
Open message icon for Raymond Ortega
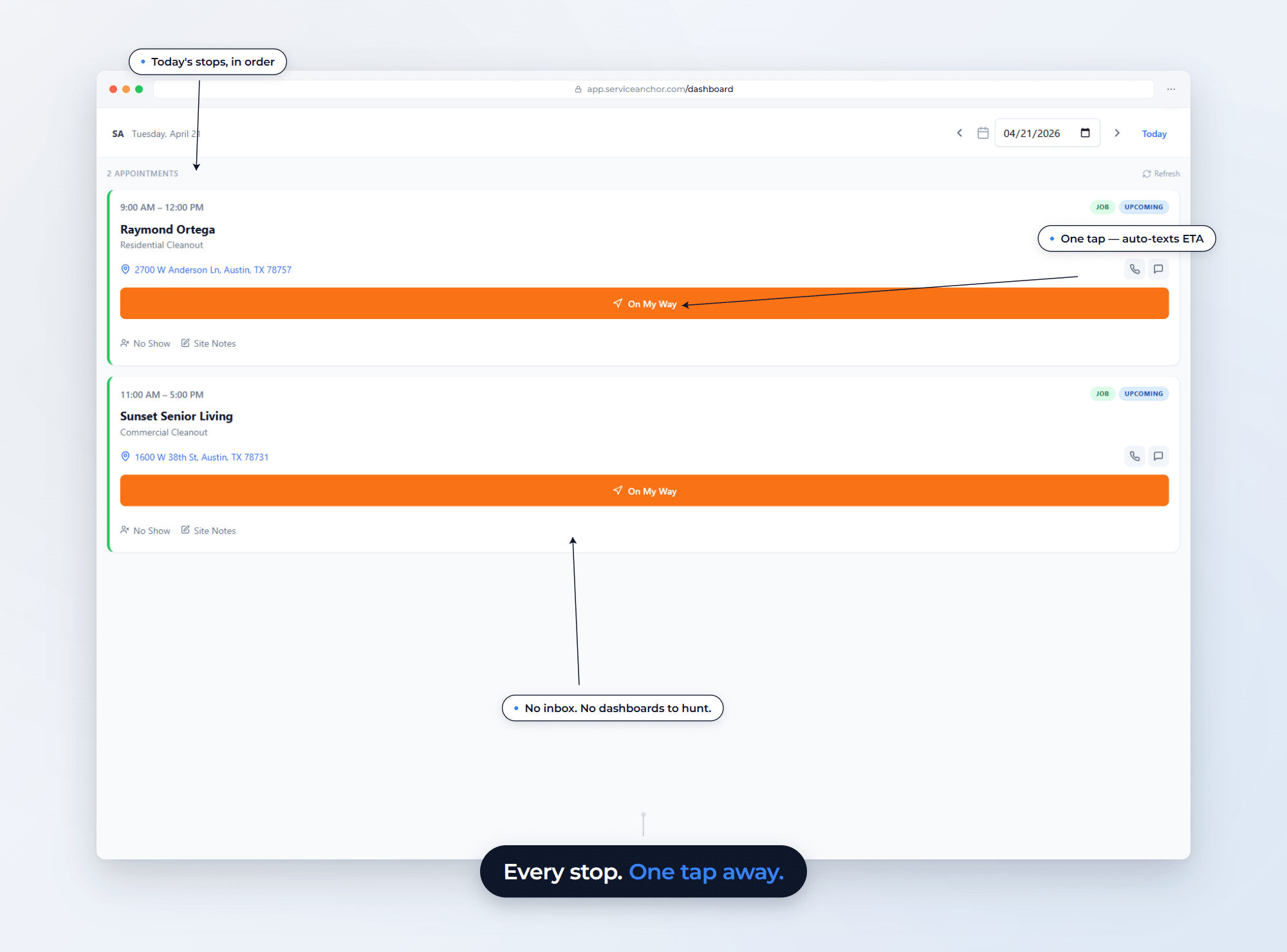(1158, 269)
